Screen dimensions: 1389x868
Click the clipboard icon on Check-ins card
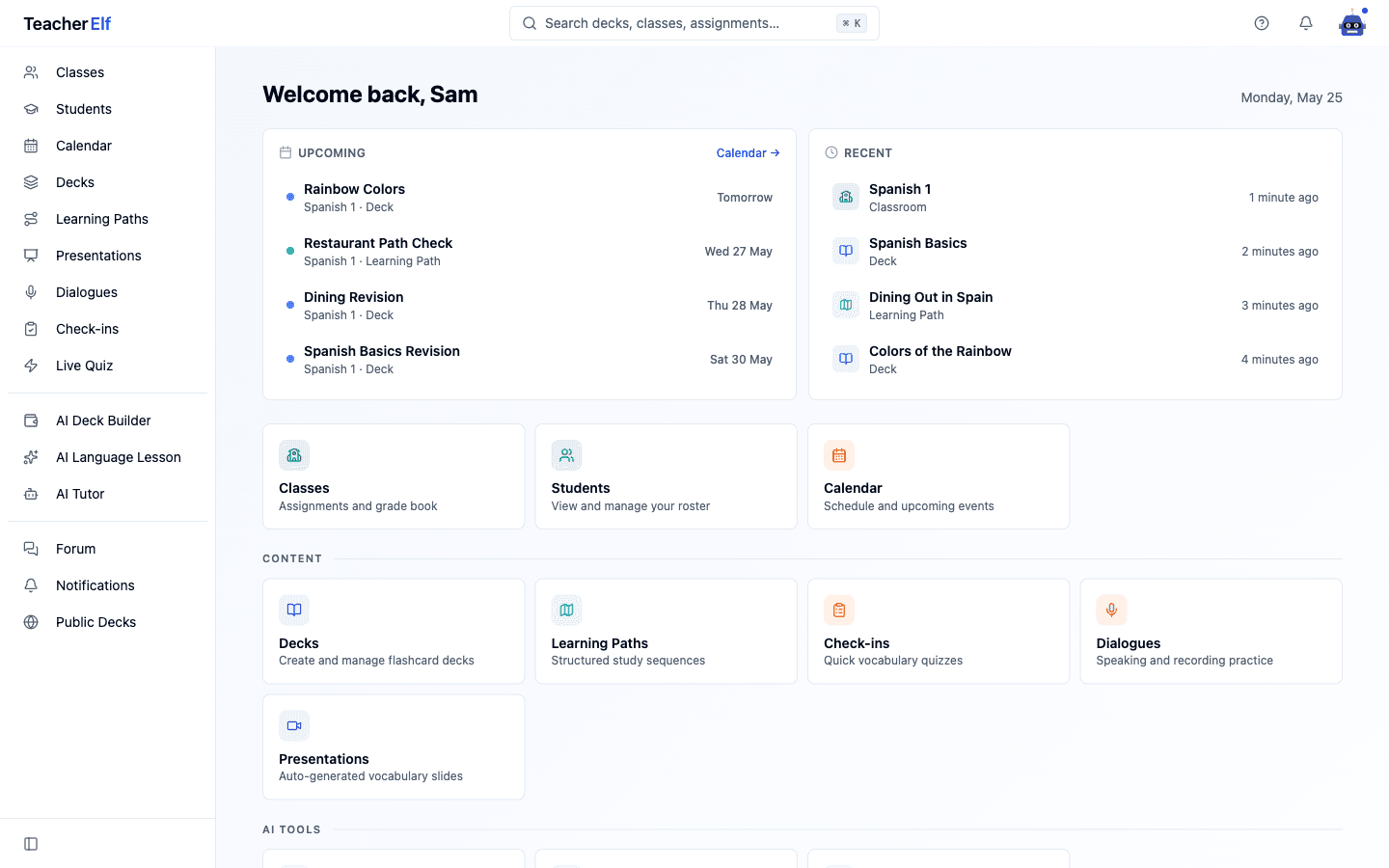point(839,610)
